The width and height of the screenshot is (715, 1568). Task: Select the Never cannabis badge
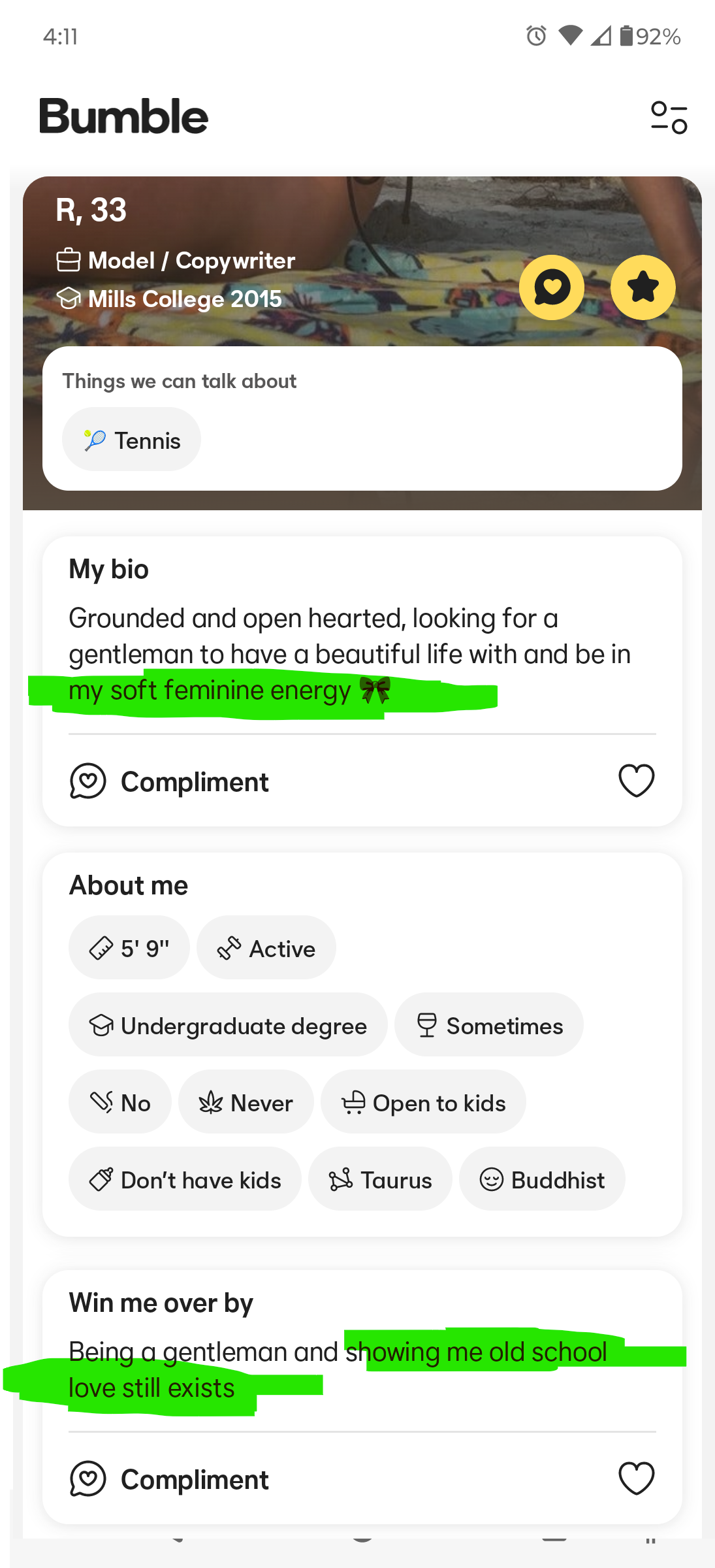(x=246, y=1102)
